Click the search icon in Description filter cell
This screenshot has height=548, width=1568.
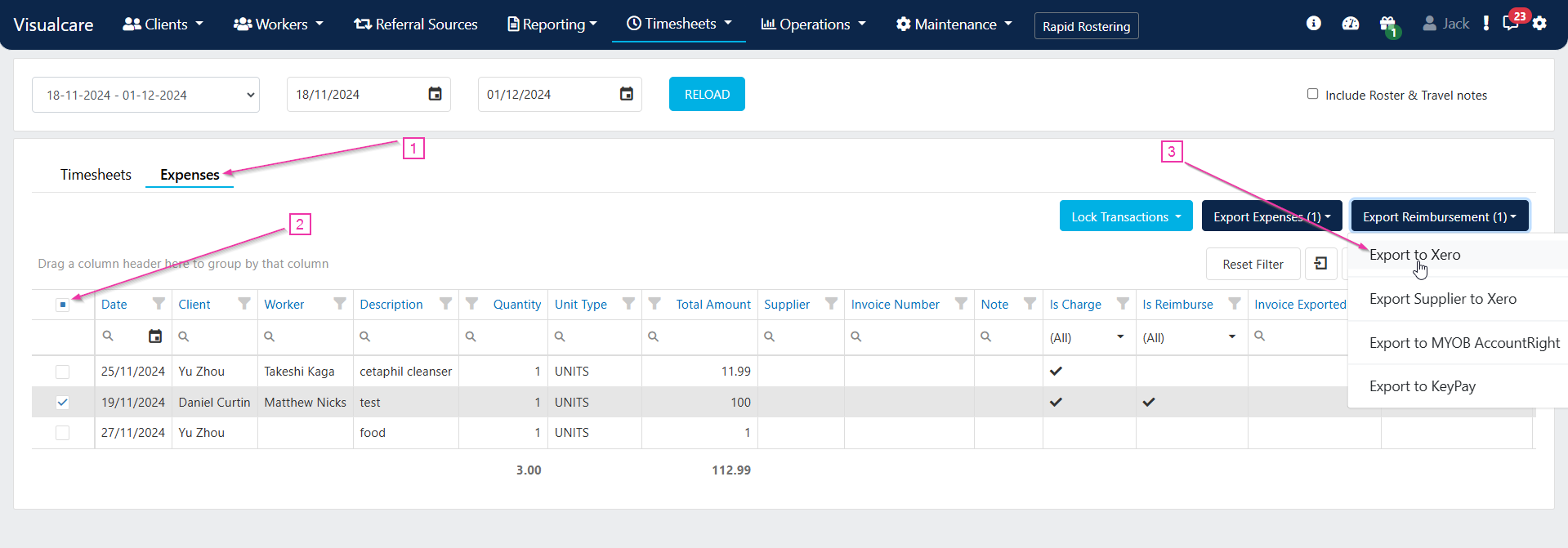pyautogui.click(x=365, y=336)
